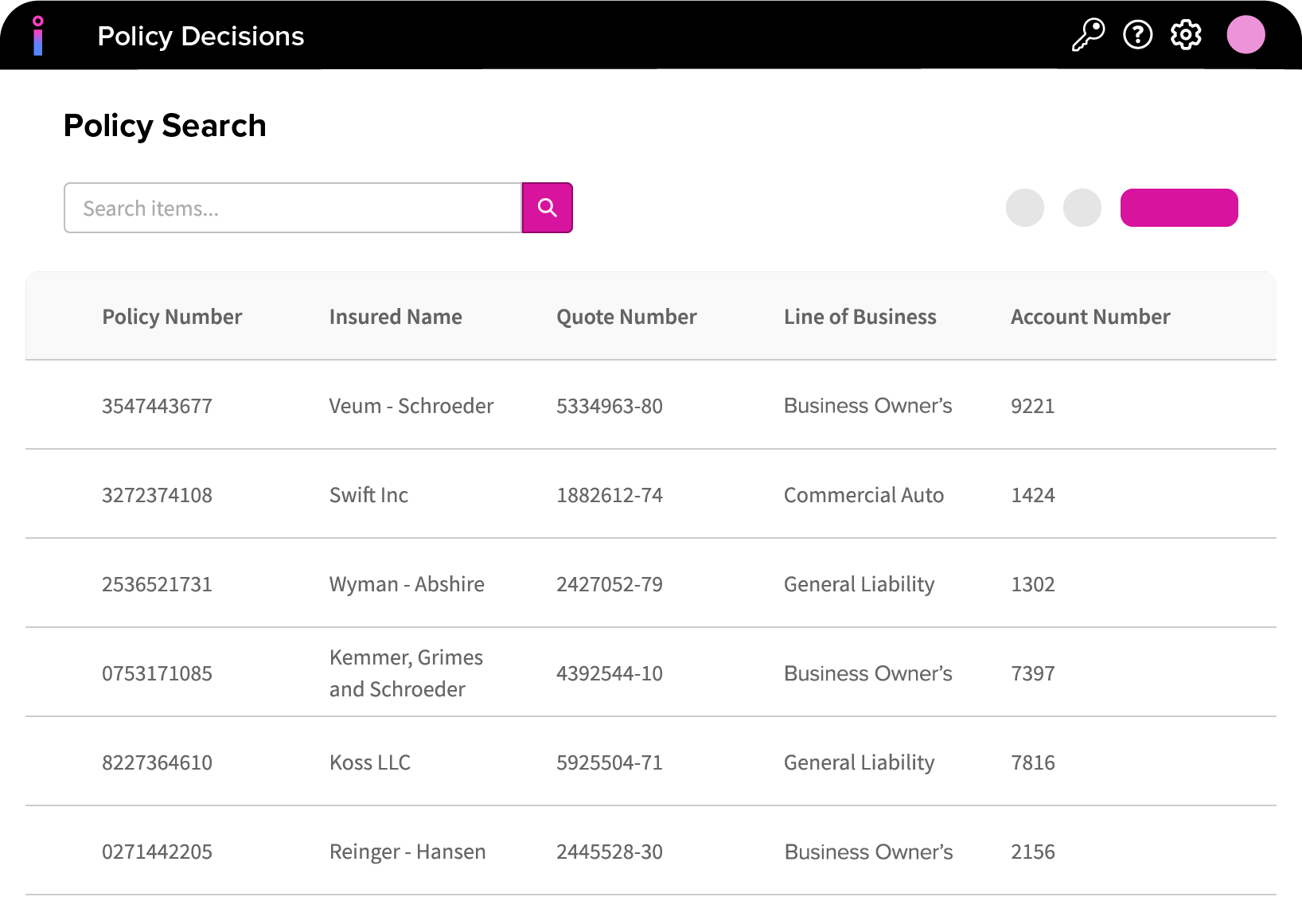The image size is (1302, 924).
Task: Open help via question mark icon
Action: (x=1137, y=35)
